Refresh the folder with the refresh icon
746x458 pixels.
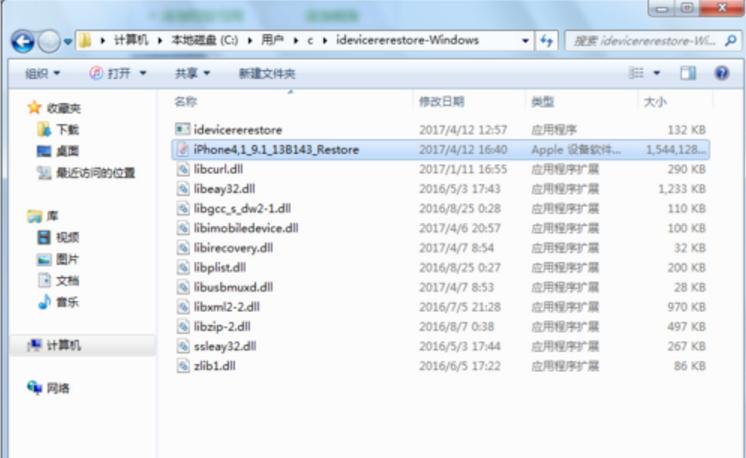[547, 41]
